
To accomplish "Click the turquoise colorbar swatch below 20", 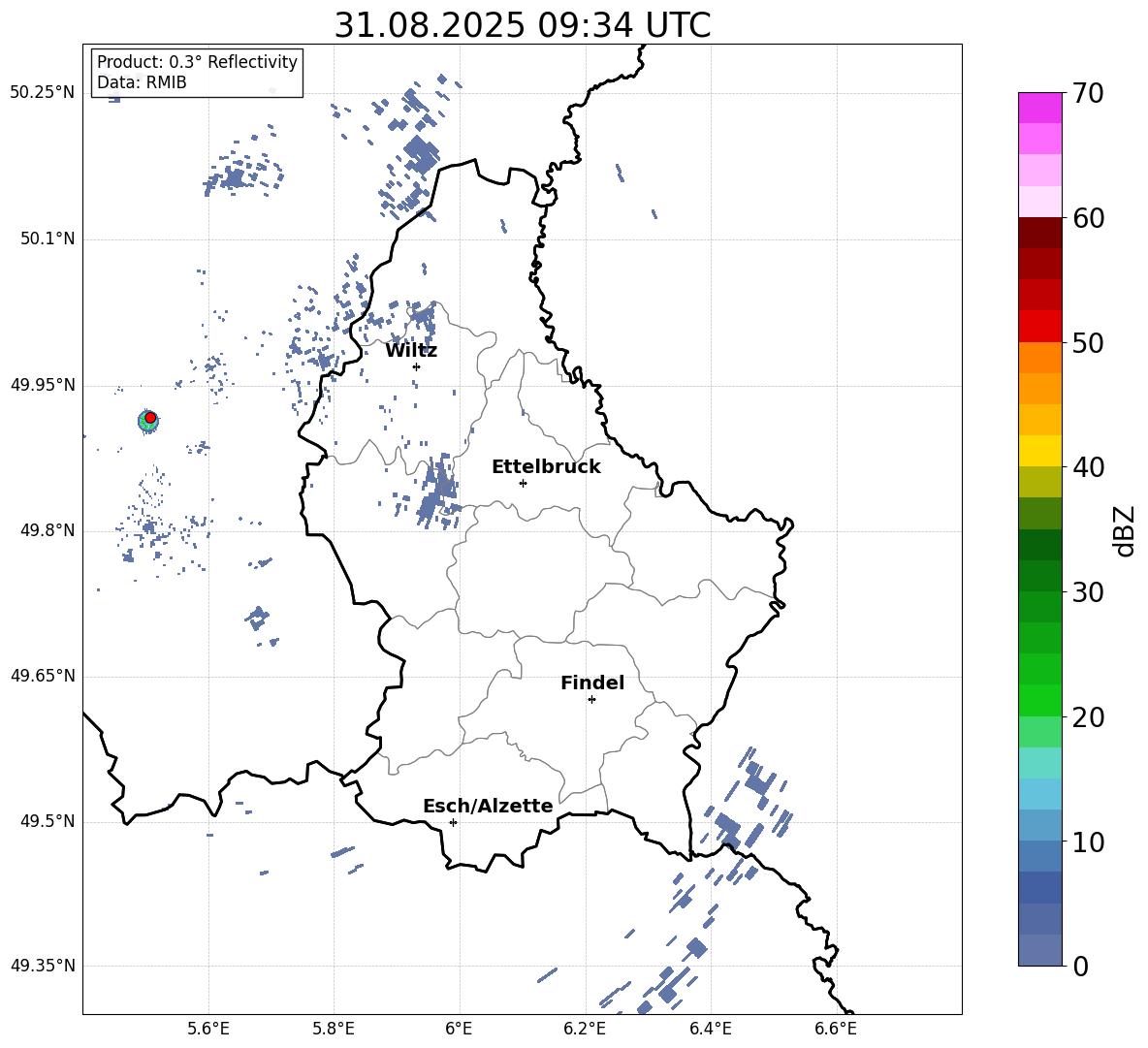I will click(1039, 763).
